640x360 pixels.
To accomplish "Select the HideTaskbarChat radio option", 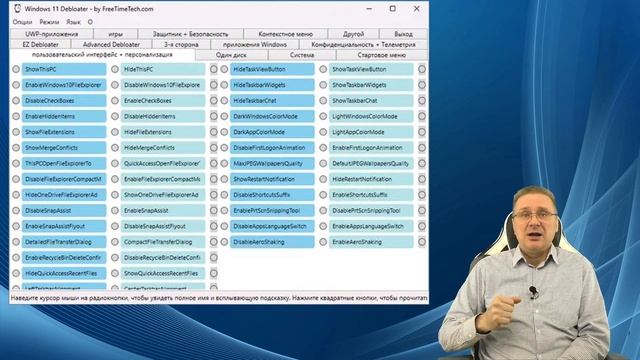I will 224,101.
